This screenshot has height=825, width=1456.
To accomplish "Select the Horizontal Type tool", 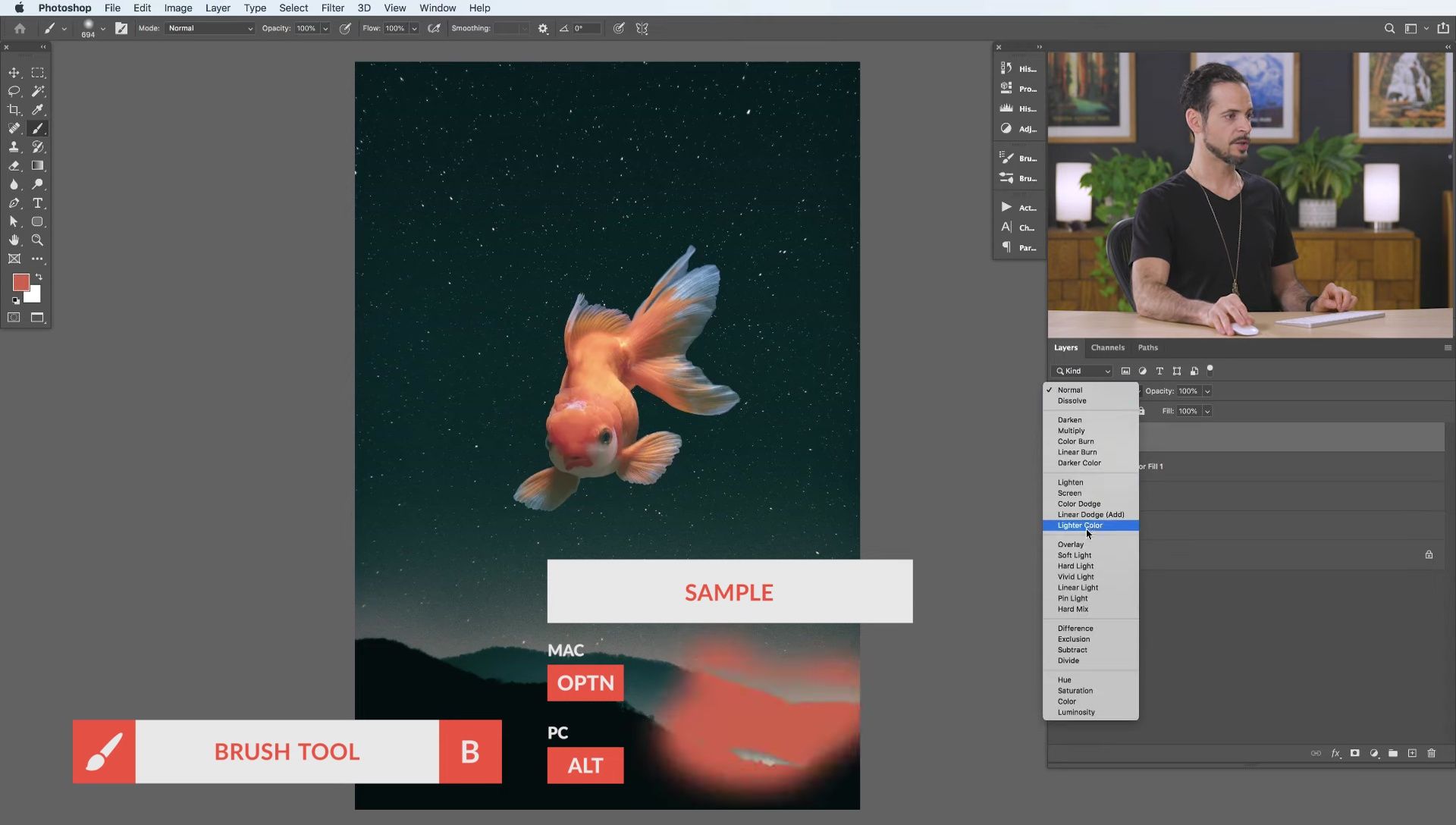I will [x=37, y=203].
